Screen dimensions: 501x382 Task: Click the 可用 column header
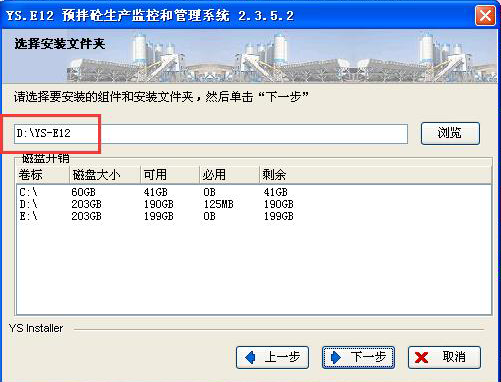point(170,175)
